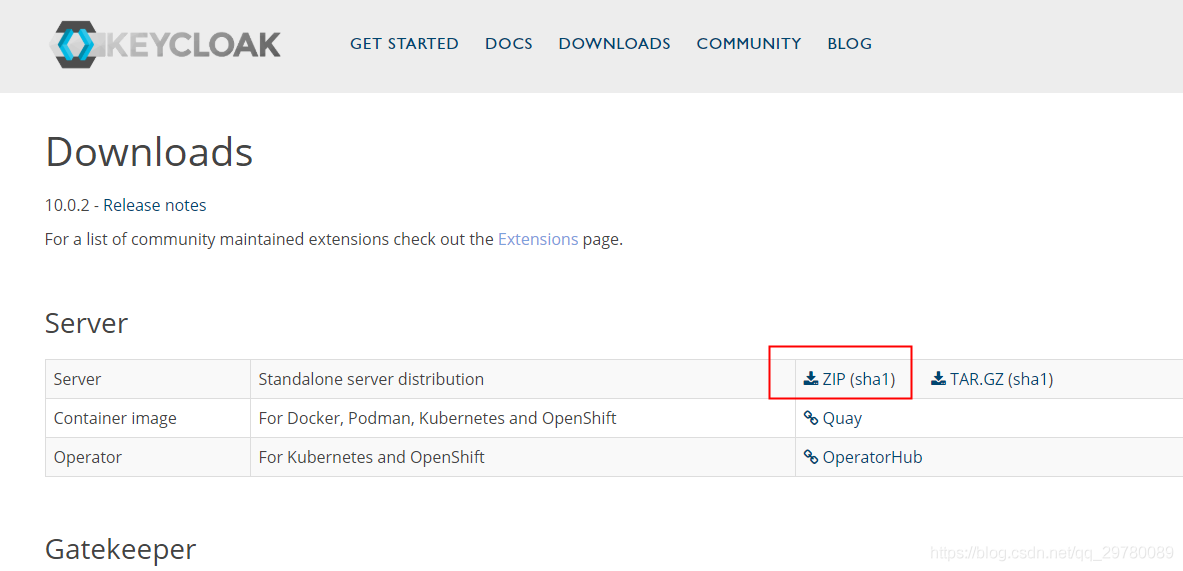Open the COMMUNITY navigation link
The height and width of the screenshot is (571, 1183).
point(748,44)
